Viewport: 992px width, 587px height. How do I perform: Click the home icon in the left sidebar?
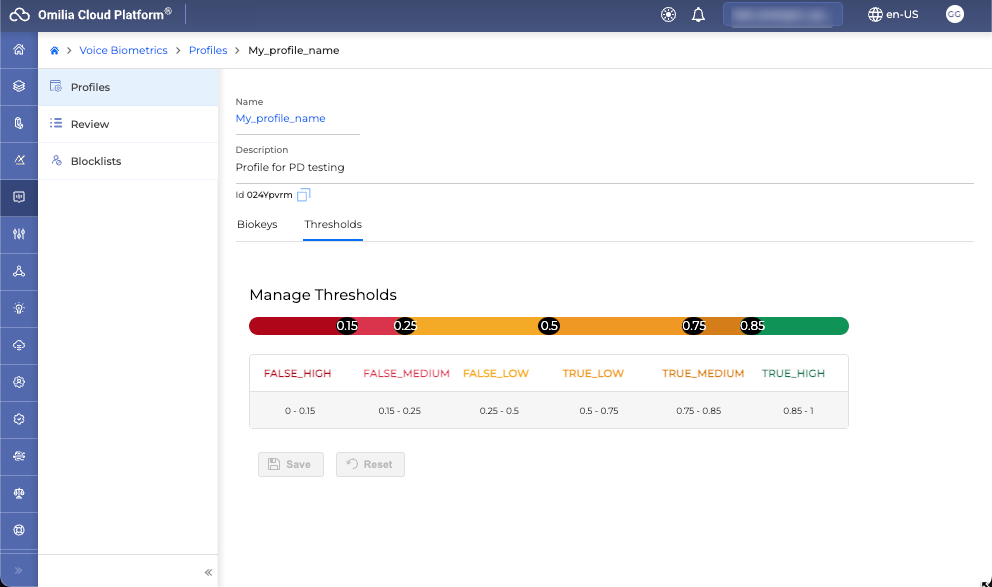18,50
